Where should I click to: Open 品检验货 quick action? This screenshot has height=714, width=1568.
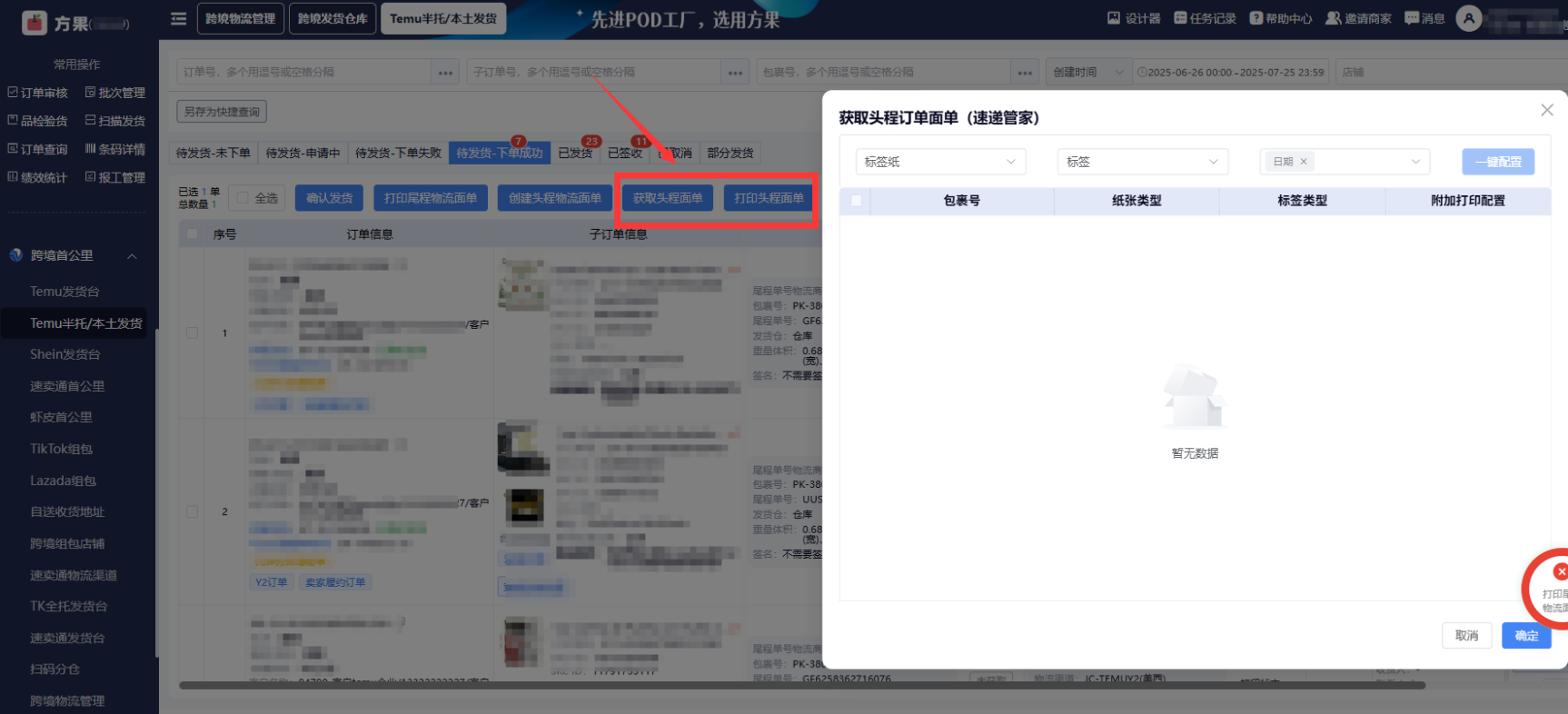[38, 121]
